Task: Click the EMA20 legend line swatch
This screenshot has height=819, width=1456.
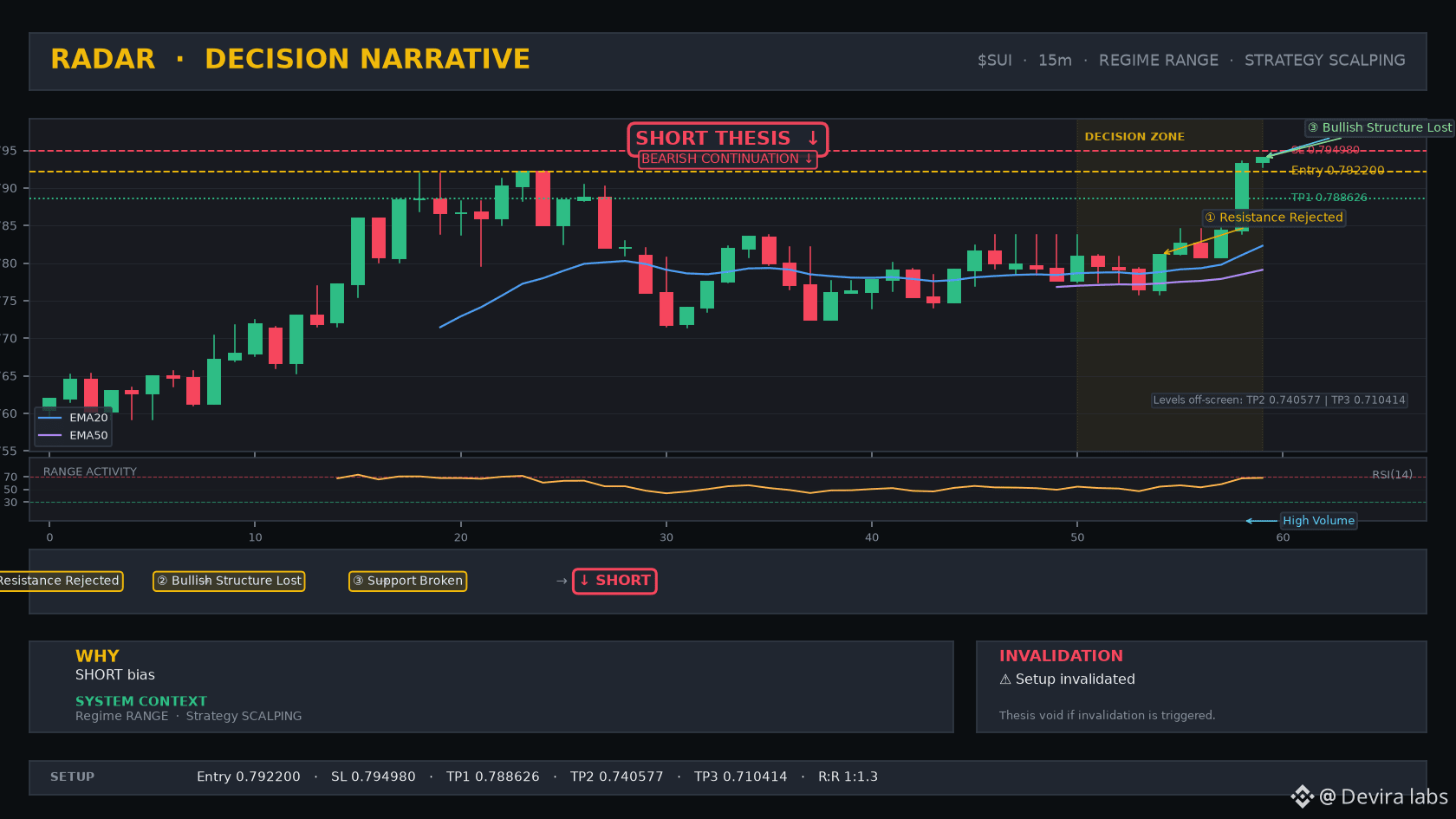Action: pos(50,418)
